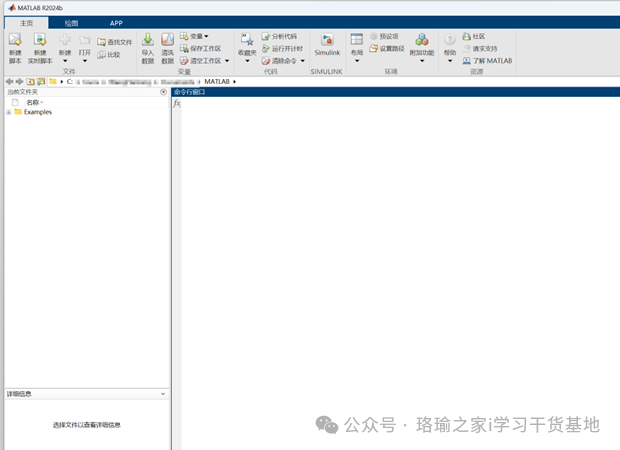Click 保存工作区 (Save Workspace)
620x450 pixels.
(x=200, y=48)
